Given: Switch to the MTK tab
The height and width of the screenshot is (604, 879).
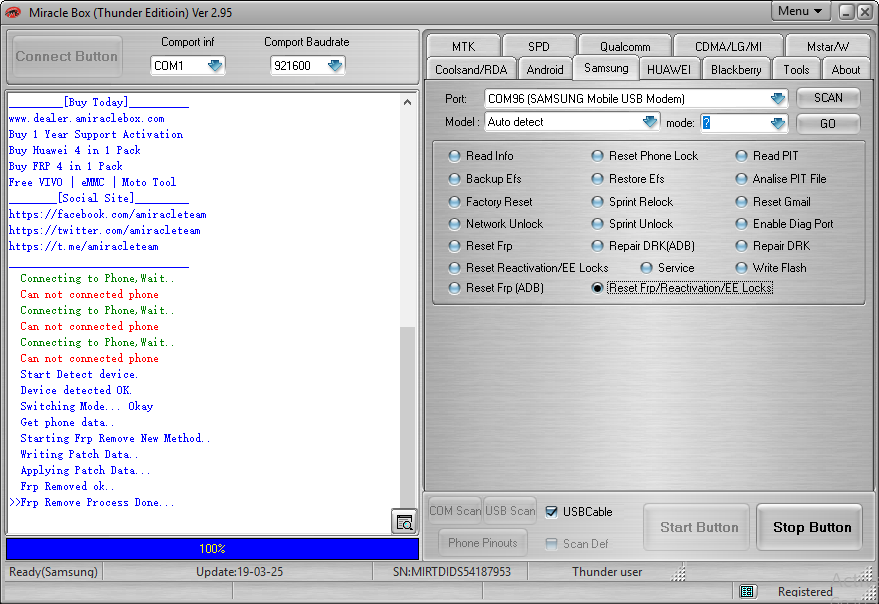Looking at the screenshot, I should click(463, 46).
